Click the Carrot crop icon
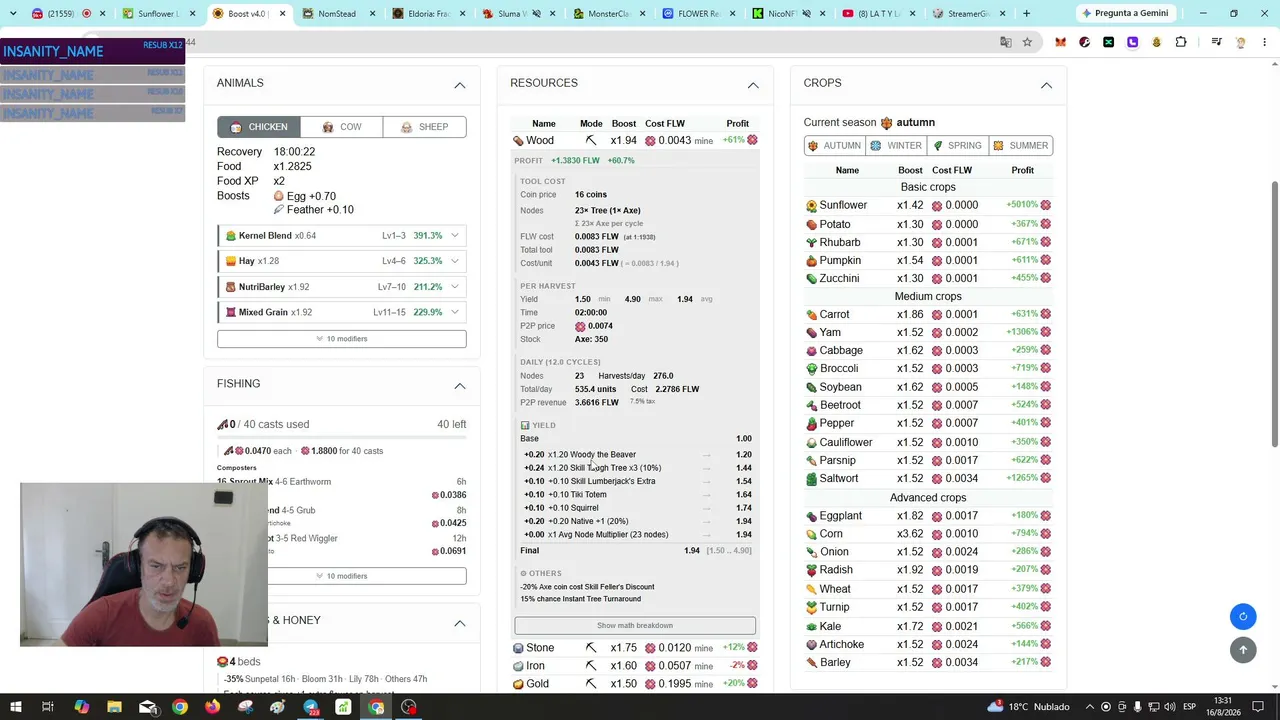 point(811,315)
